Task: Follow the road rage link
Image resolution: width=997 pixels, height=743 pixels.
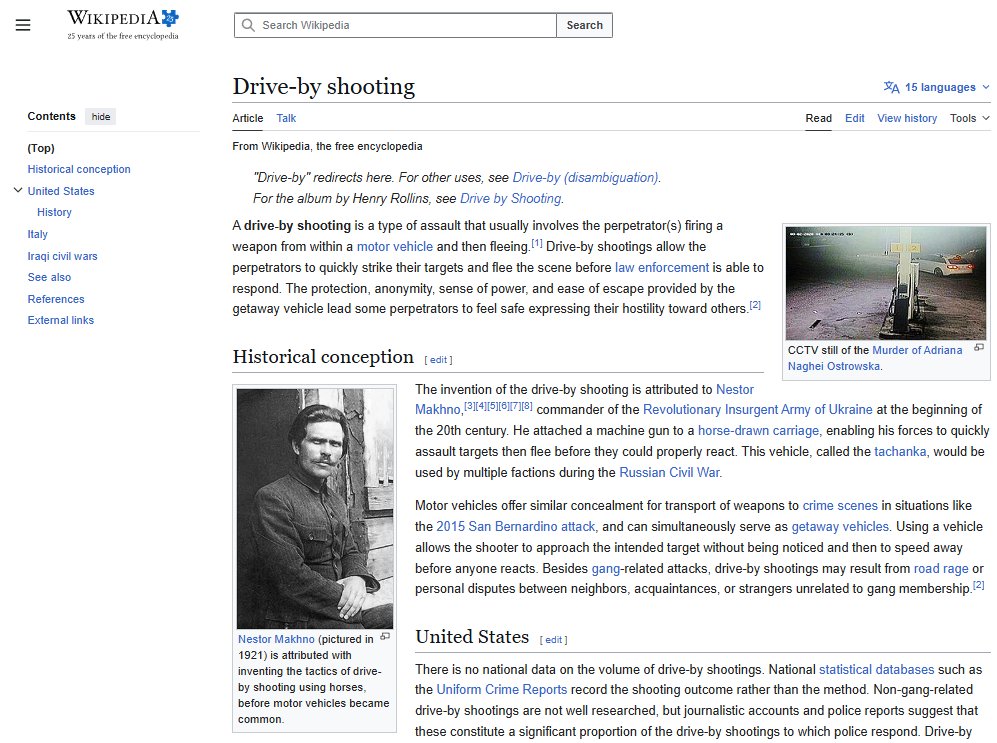Action: point(941,568)
